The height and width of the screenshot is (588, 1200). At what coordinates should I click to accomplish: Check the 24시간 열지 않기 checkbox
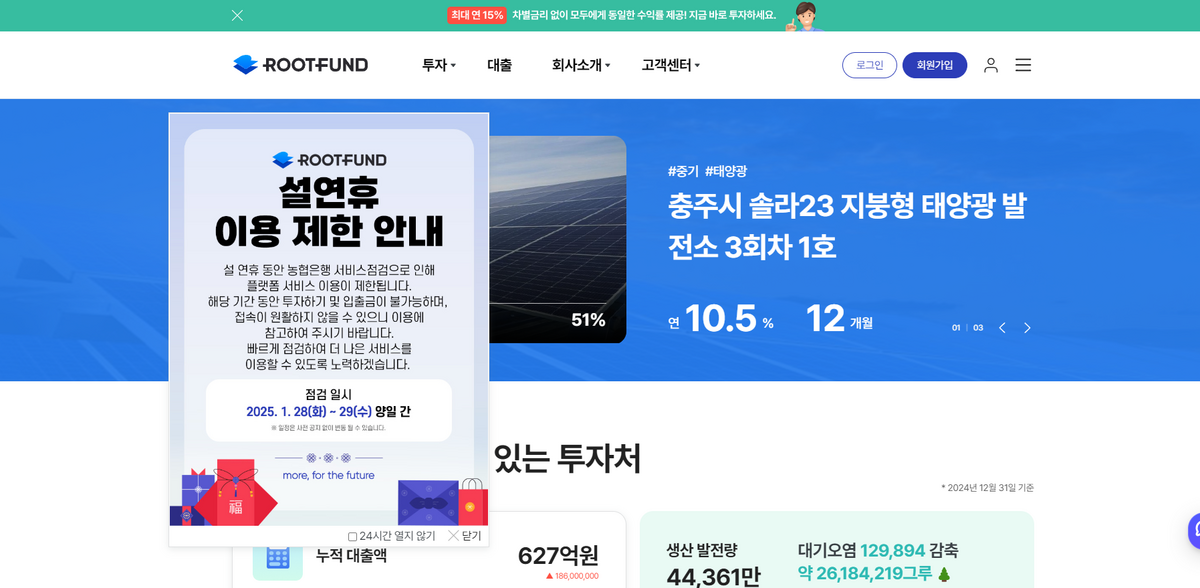pos(353,537)
